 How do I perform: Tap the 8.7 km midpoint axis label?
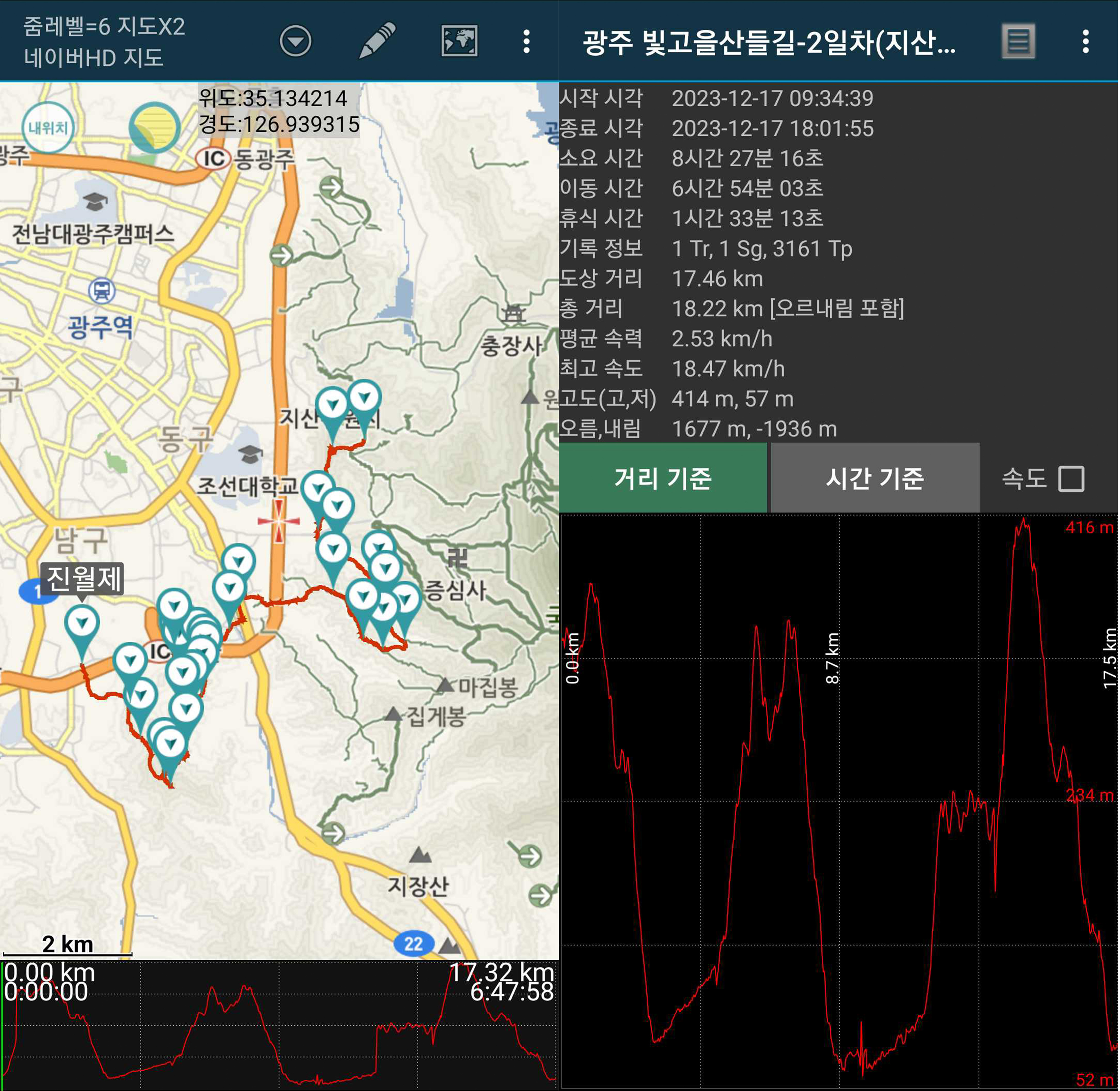[x=832, y=658]
